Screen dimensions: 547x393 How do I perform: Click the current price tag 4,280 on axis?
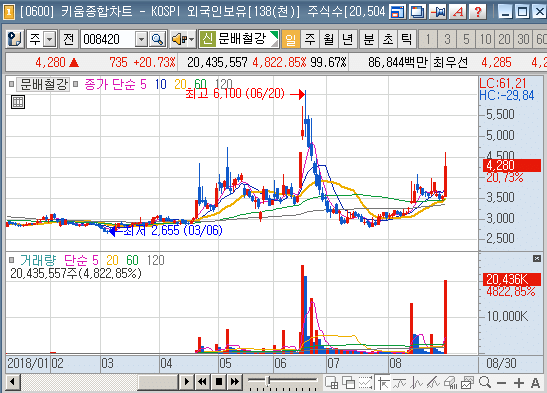pyautogui.click(x=512, y=165)
